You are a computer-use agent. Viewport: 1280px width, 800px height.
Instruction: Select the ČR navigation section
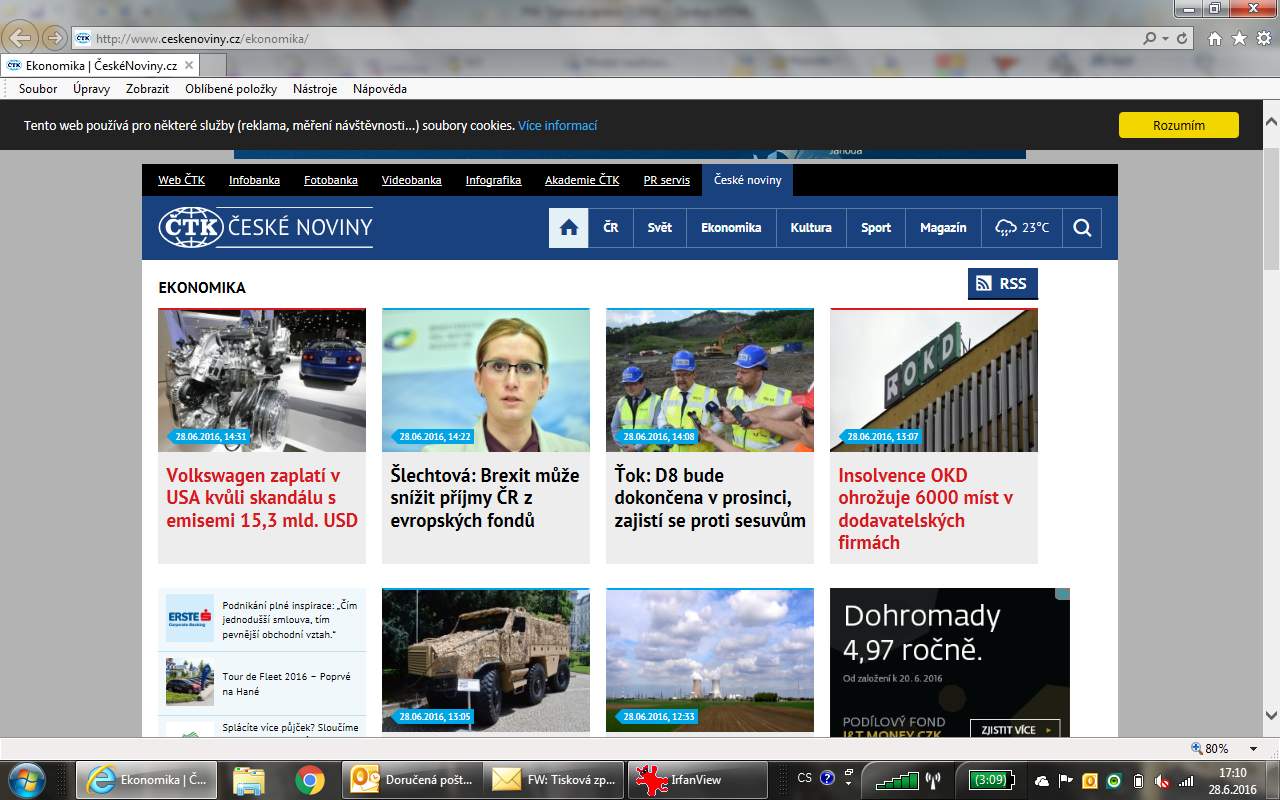point(611,228)
